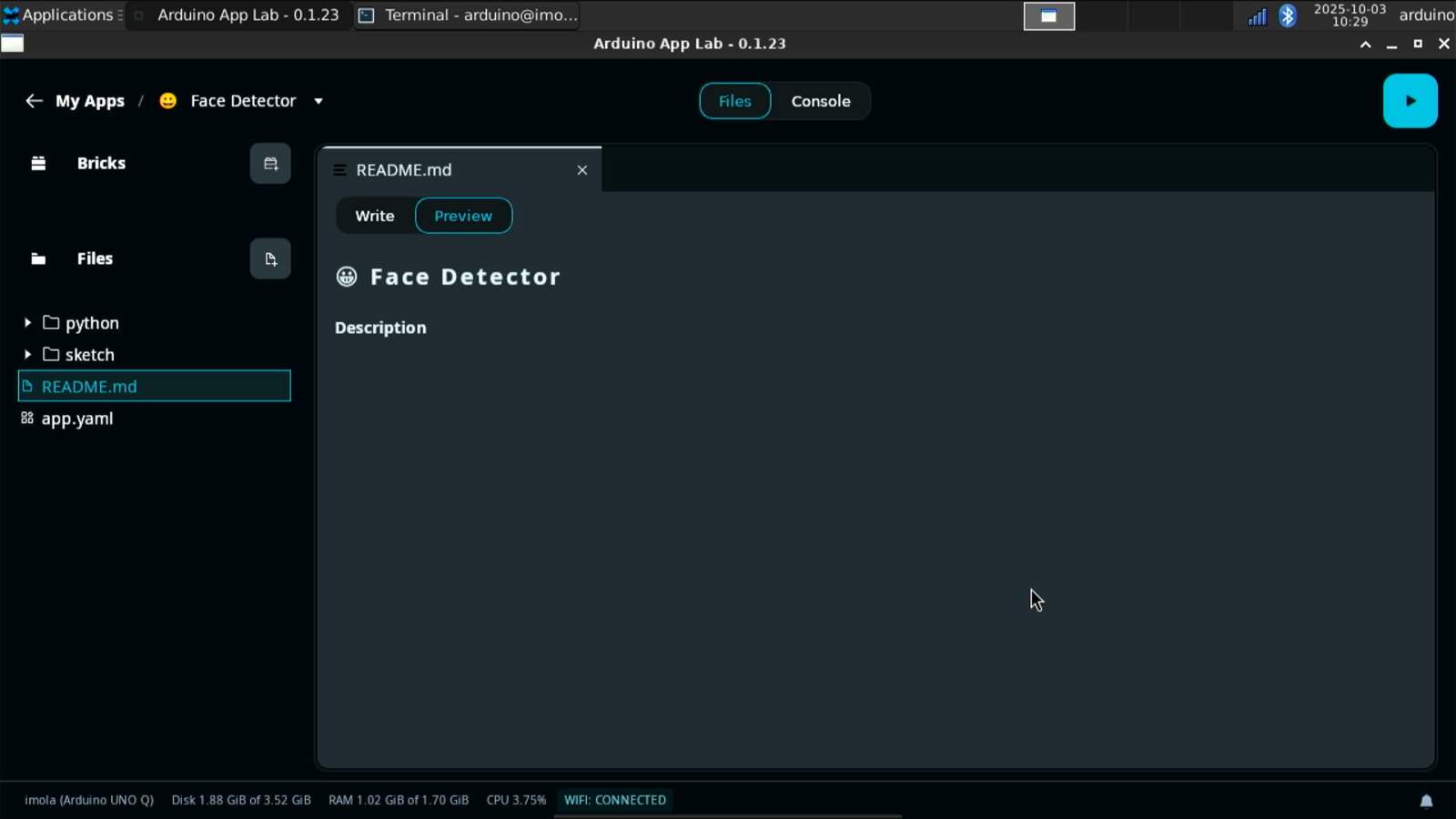Add a new brick with the Bricks button
1456x819 pixels.
click(x=270, y=164)
